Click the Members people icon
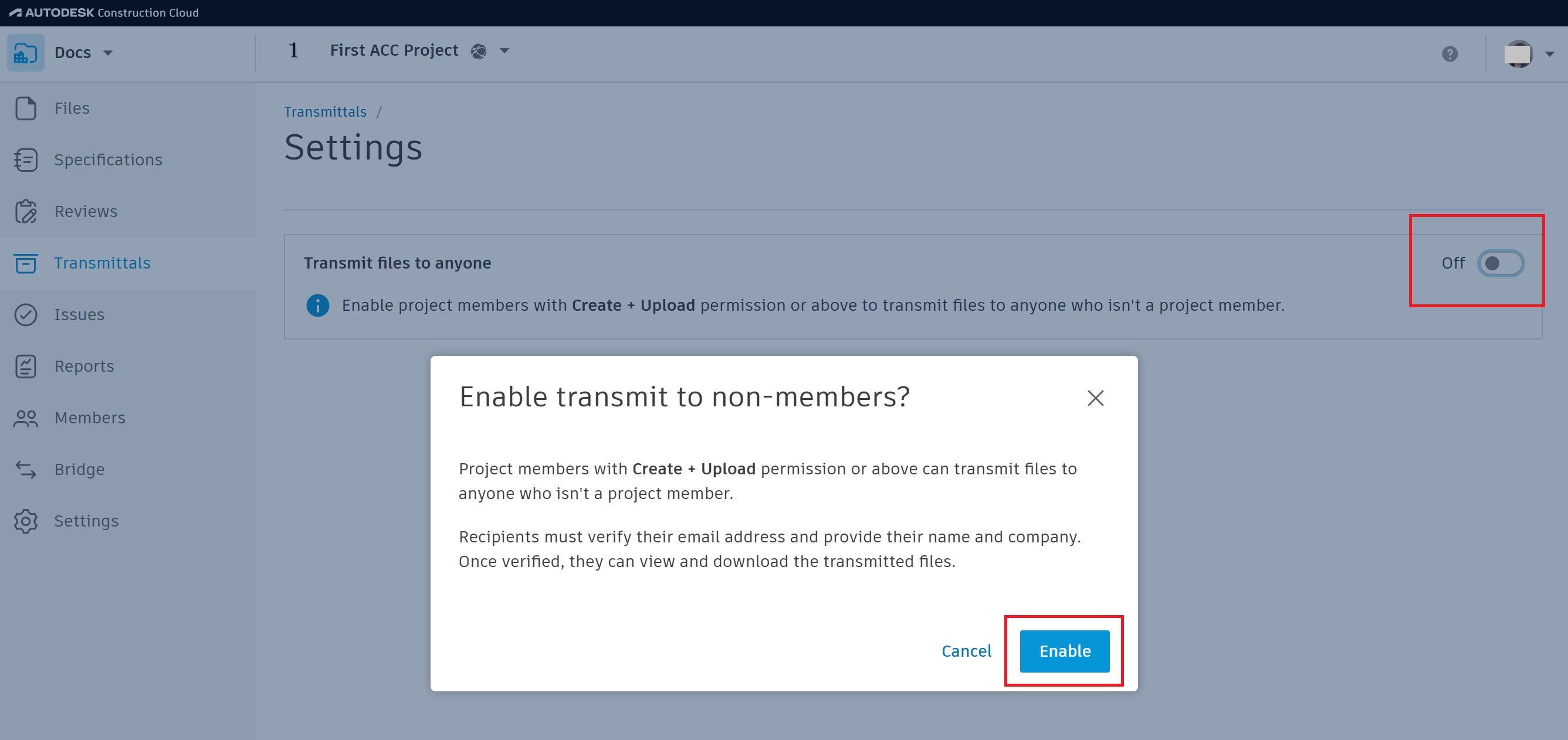Viewport: 1568px width, 740px height. tap(26, 418)
